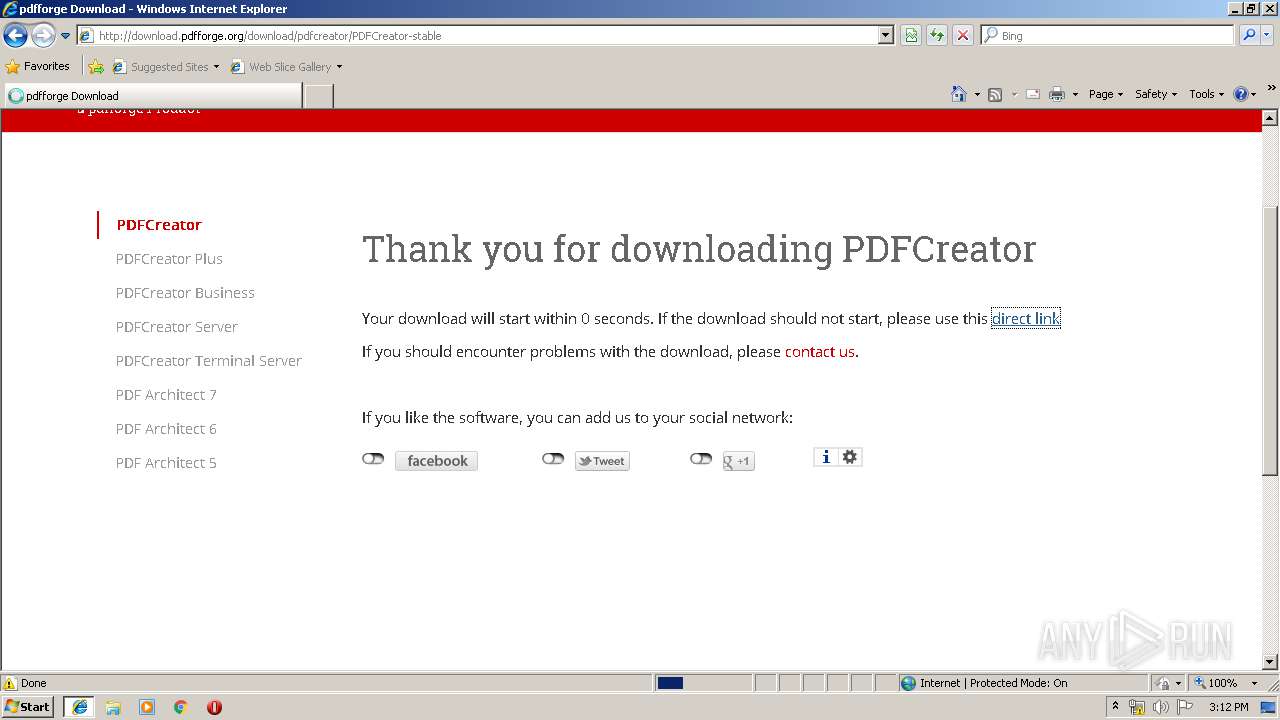This screenshot has width=1280, height=720.
Task: Refresh the page with the Refresh icon
Action: coord(937,35)
